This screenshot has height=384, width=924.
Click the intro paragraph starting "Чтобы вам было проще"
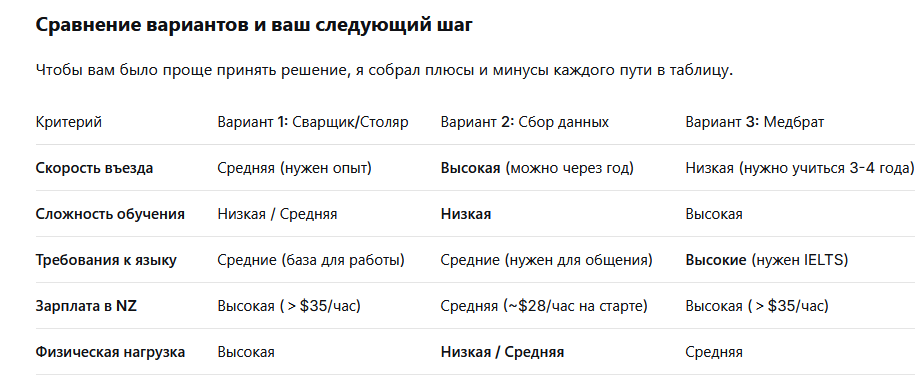click(x=384, y=70)
